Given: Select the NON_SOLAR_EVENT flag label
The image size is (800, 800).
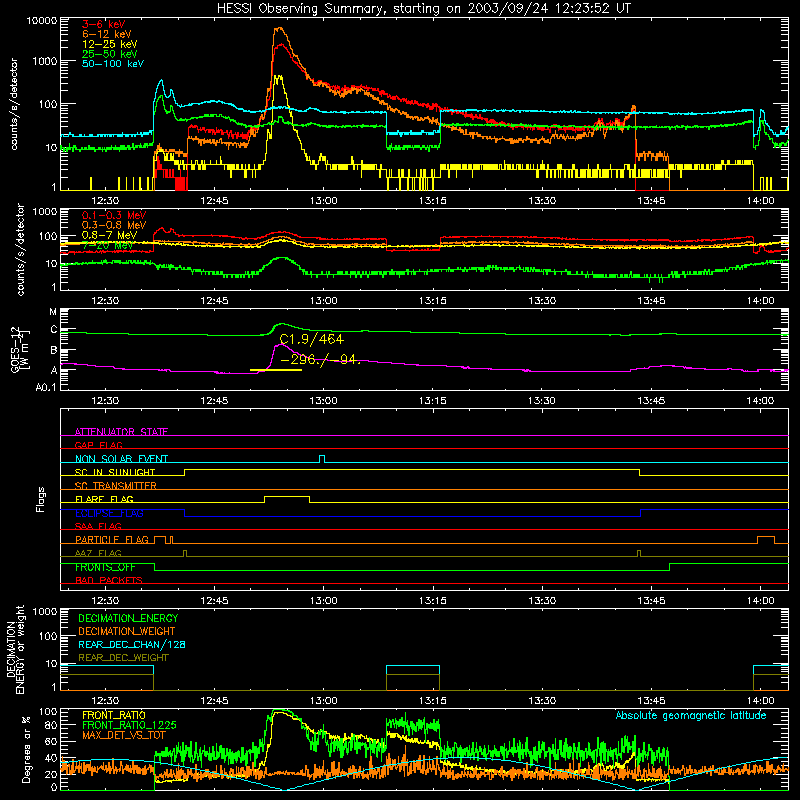Looking at the screenshot, I should point(121,459).
